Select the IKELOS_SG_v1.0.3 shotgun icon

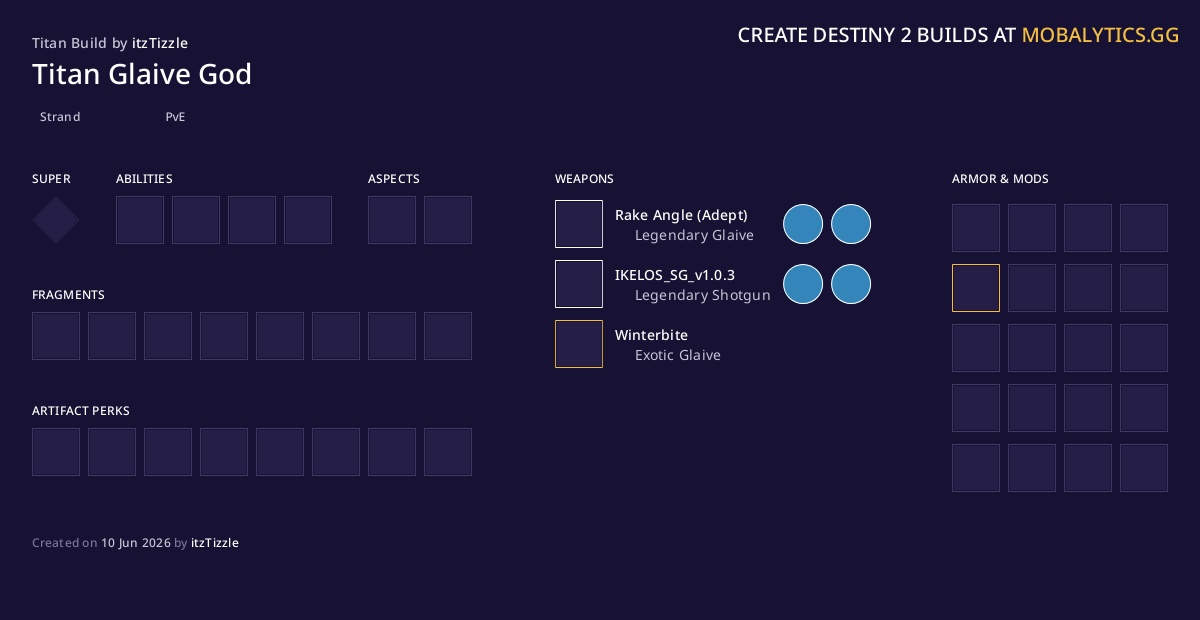click(579, 284)
